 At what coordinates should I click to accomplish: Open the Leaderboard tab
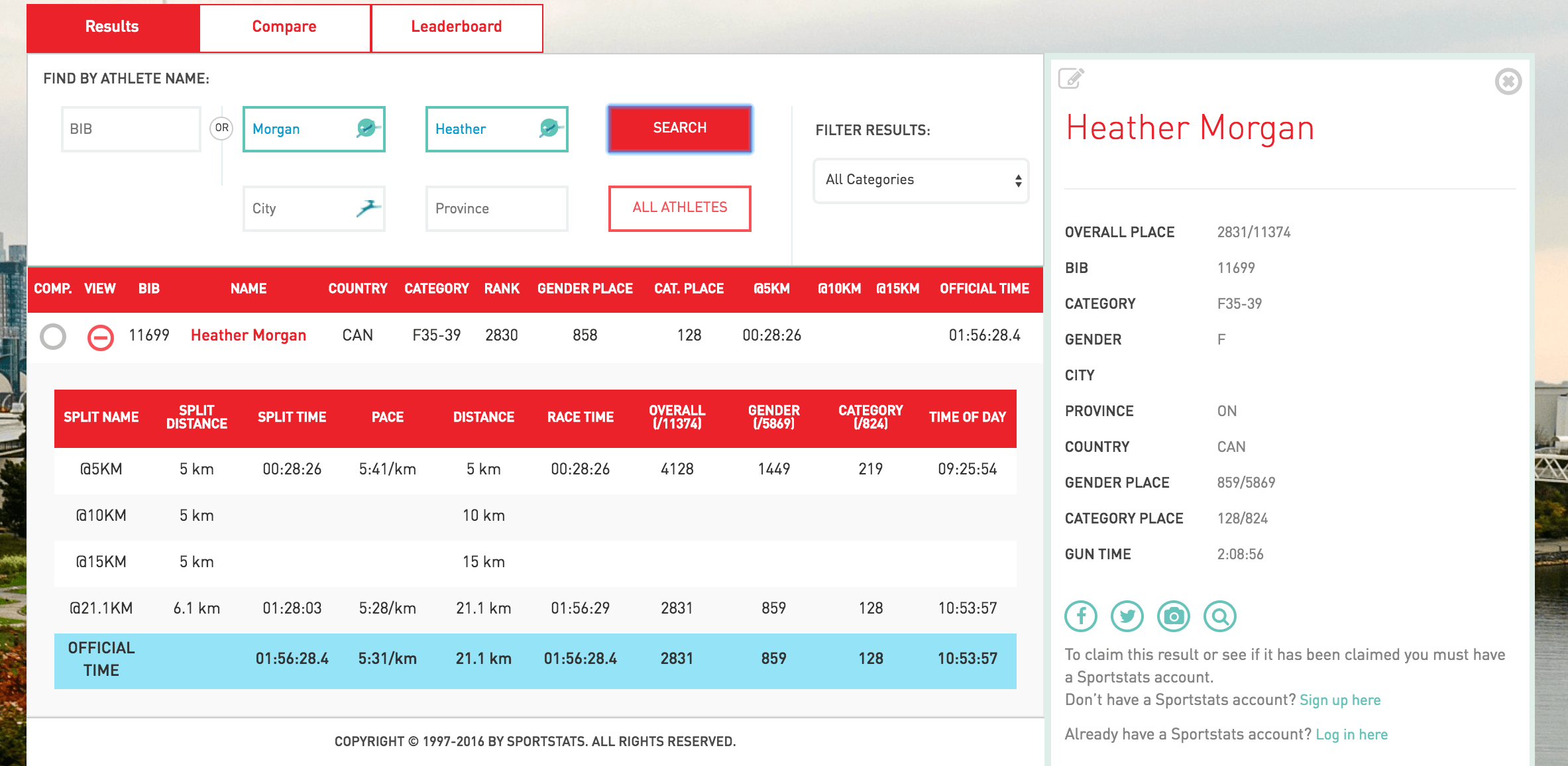(457, 27)
